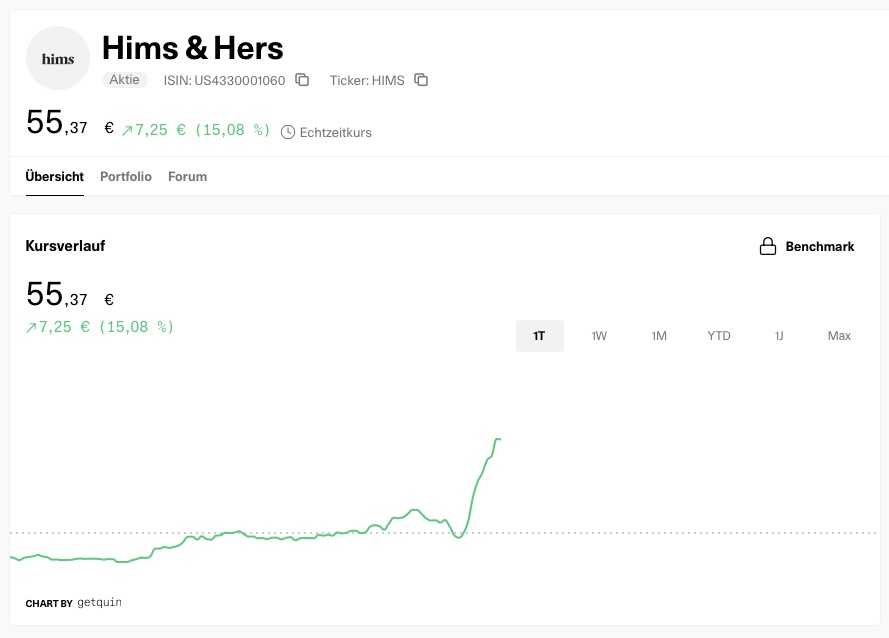Click the ISIN: US4330001060 text

[x=225, y=81]
